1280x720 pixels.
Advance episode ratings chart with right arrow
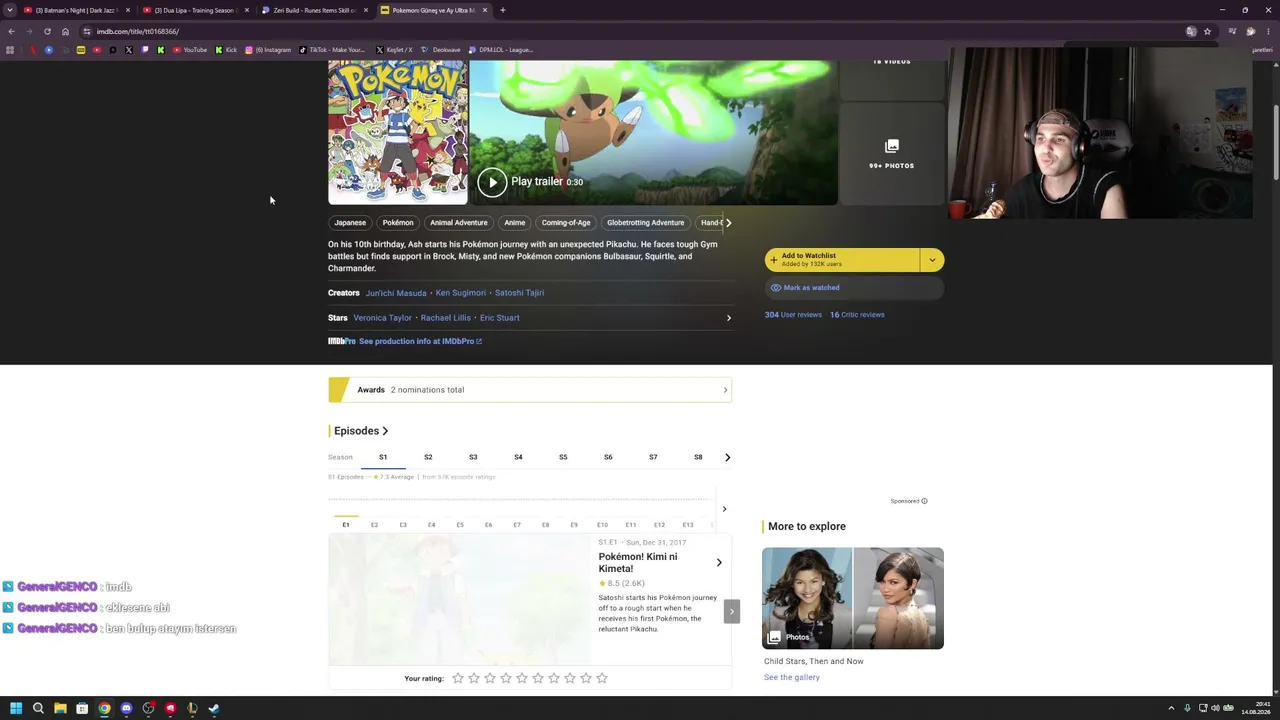coord(724,509)
